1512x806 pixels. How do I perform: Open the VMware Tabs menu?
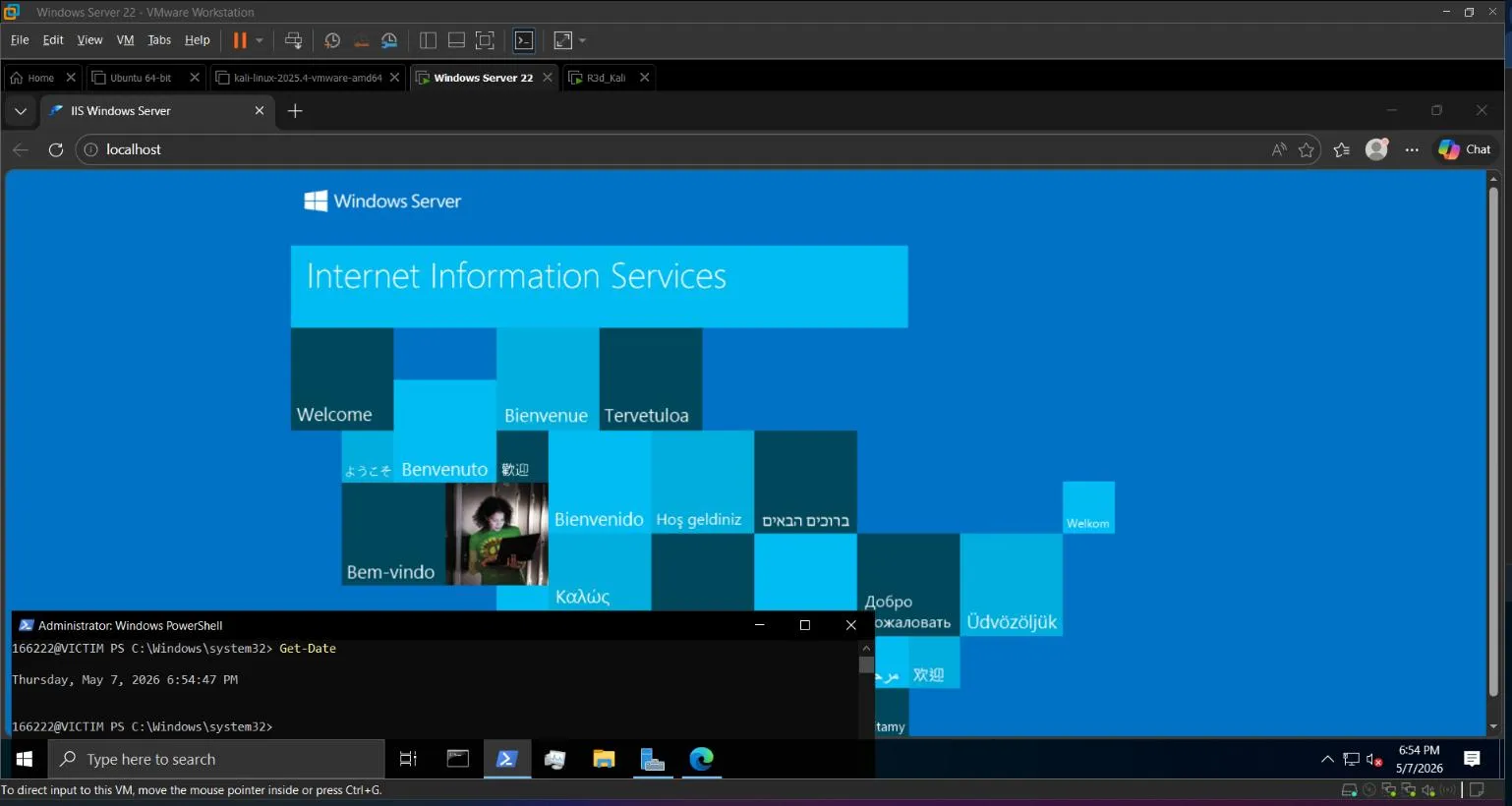[159, 40]
